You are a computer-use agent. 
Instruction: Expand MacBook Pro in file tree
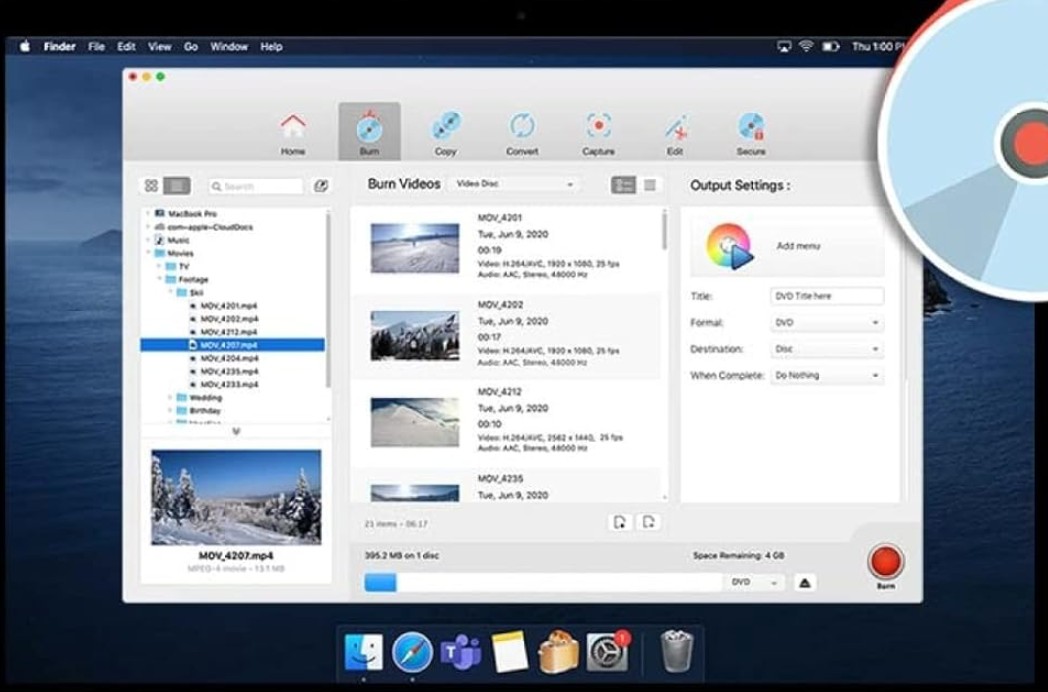pos(148,213)
